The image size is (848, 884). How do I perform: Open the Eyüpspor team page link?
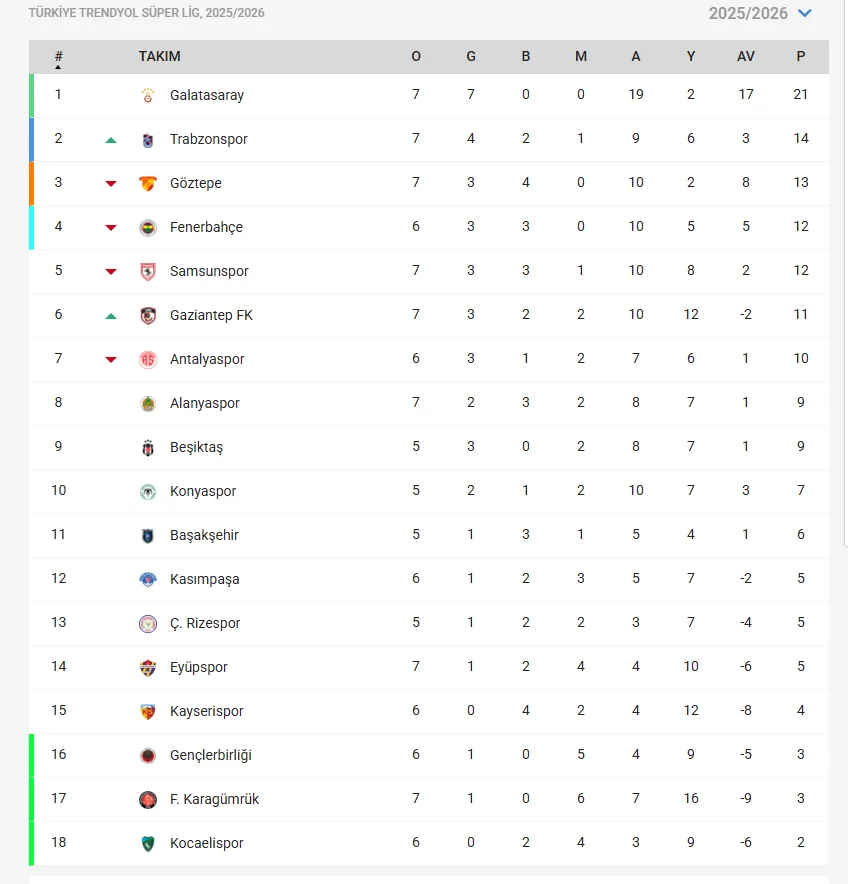pos(198,667)
